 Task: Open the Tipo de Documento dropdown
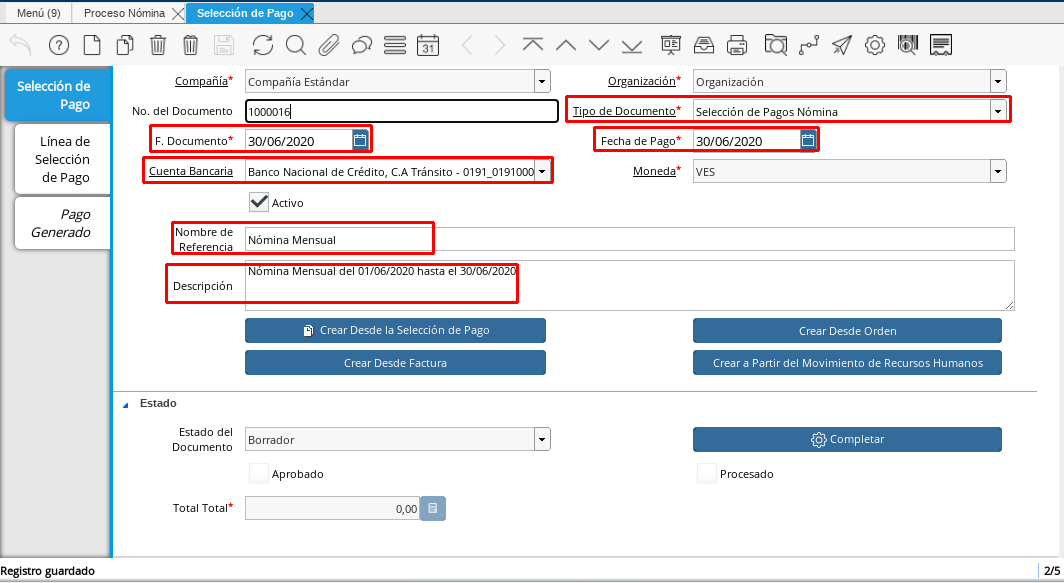998,111
